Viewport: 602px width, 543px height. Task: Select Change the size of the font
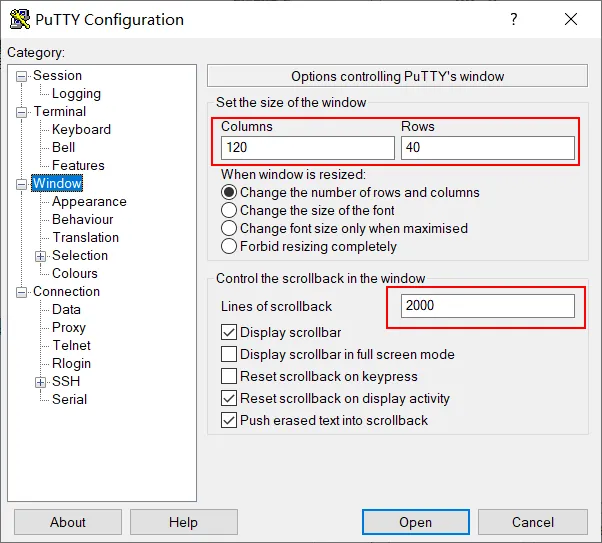[229, 210]
